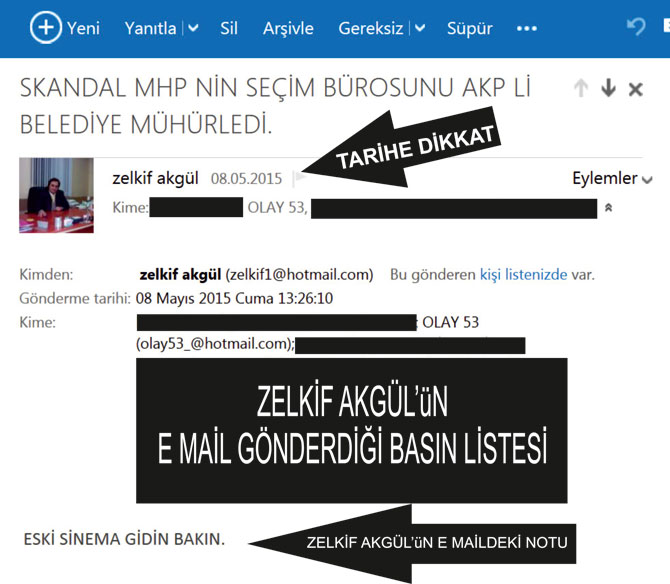Click sender name zelkif akgül in header
This screenshot has height=584, width=670.
pyautogui.click(x=156, y=178)
